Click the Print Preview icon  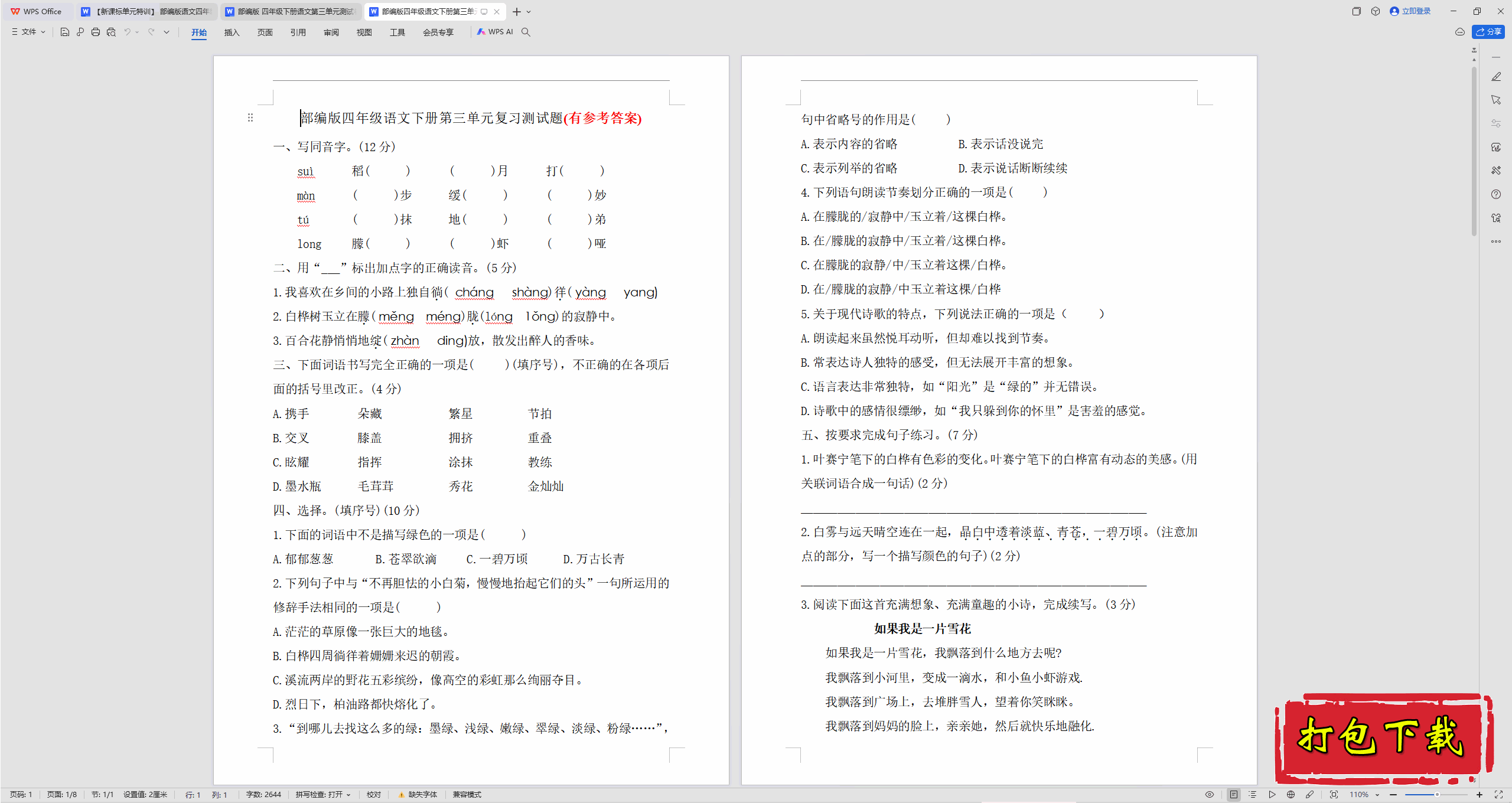tap(111, 32)
